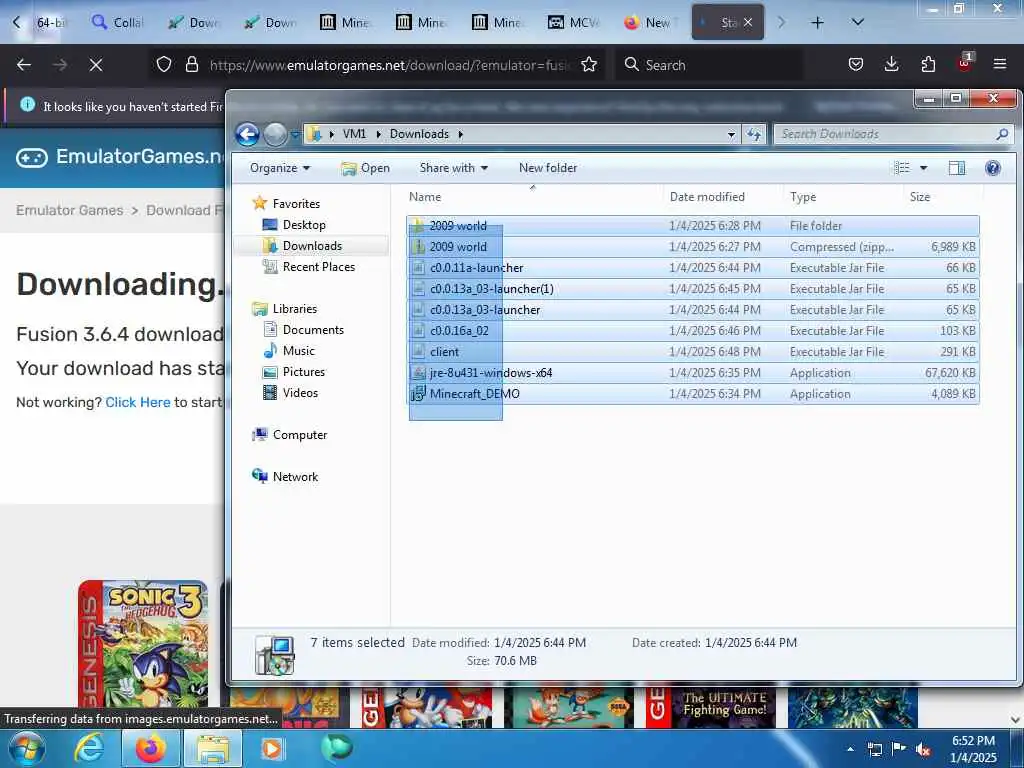Click the Firefox Search box

(709, 65)
